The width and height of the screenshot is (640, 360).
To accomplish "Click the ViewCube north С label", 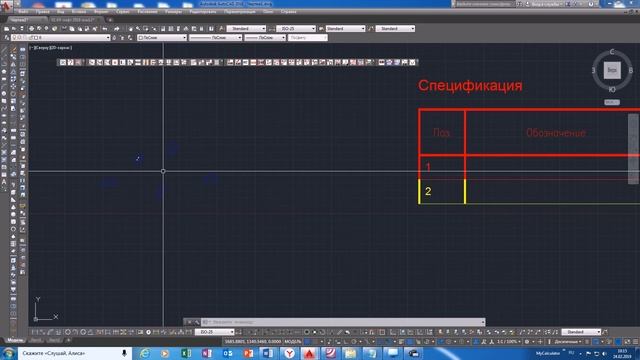I will pos(612,52).
